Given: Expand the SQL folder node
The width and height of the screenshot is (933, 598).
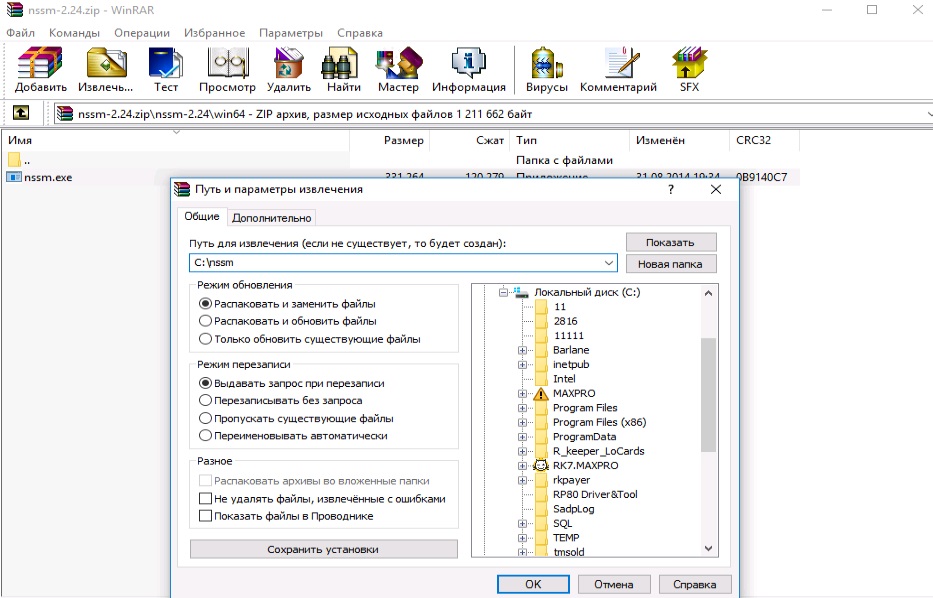Looking at the screenshot, I should [522, 523].
